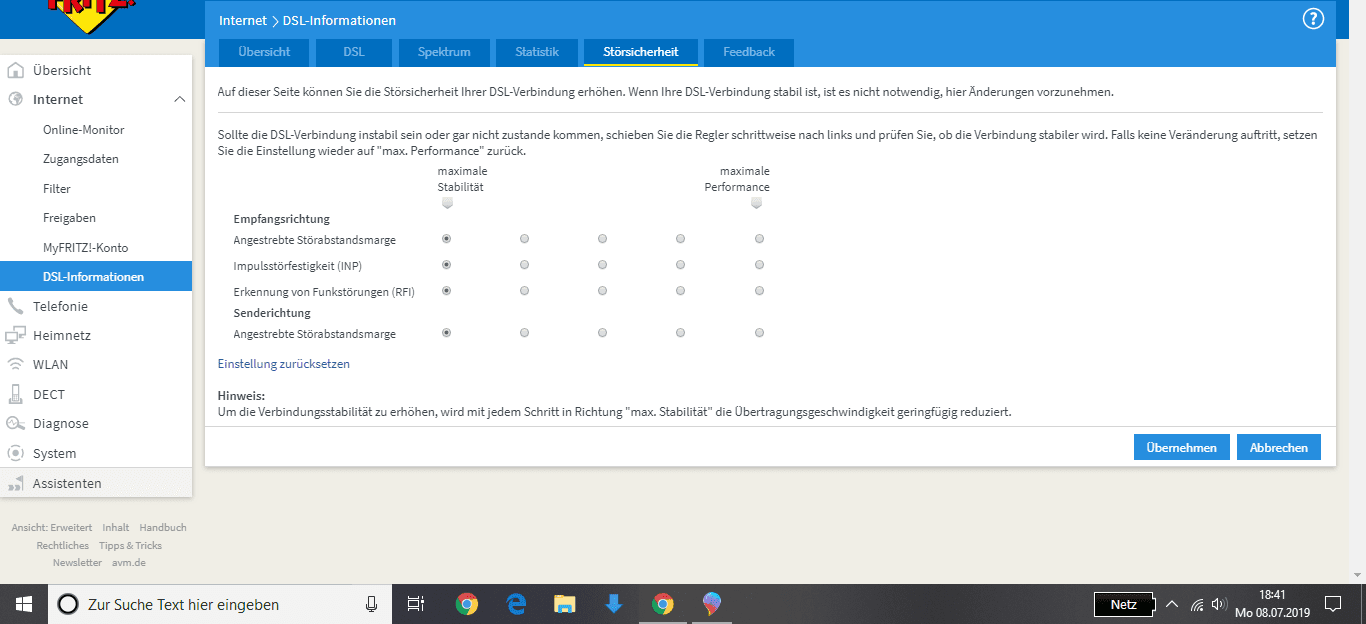Open the Windows Start menu
The height and width of the screenshot is (624, 1366).
pyautogui.click(x=23, y=604)
